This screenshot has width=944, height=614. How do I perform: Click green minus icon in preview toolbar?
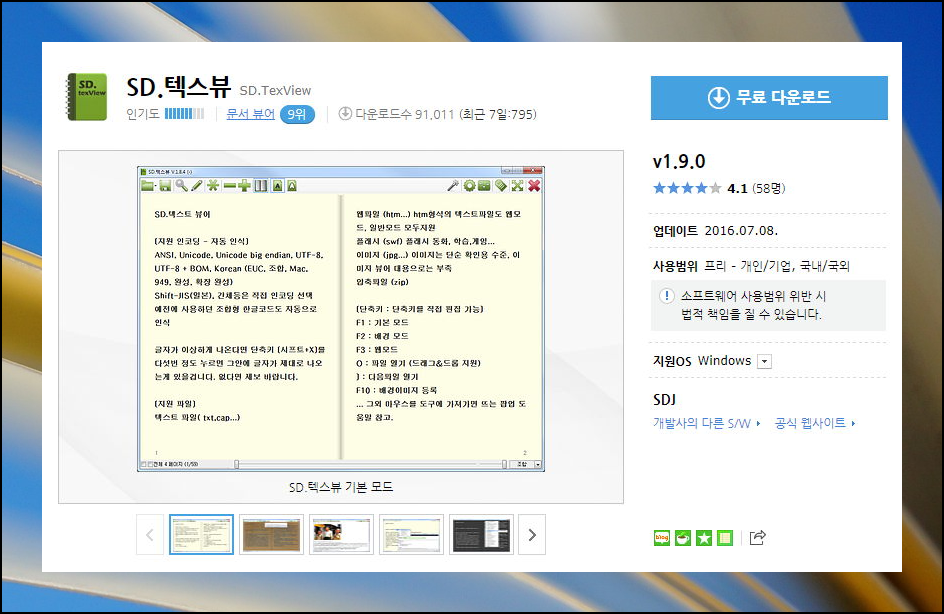tap(229, 186)
